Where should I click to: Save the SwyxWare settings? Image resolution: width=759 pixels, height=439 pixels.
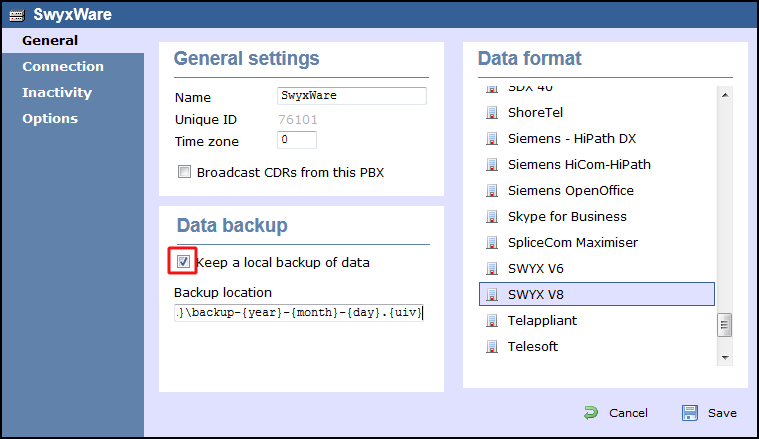pyautogui.click(x=709, y=413)
